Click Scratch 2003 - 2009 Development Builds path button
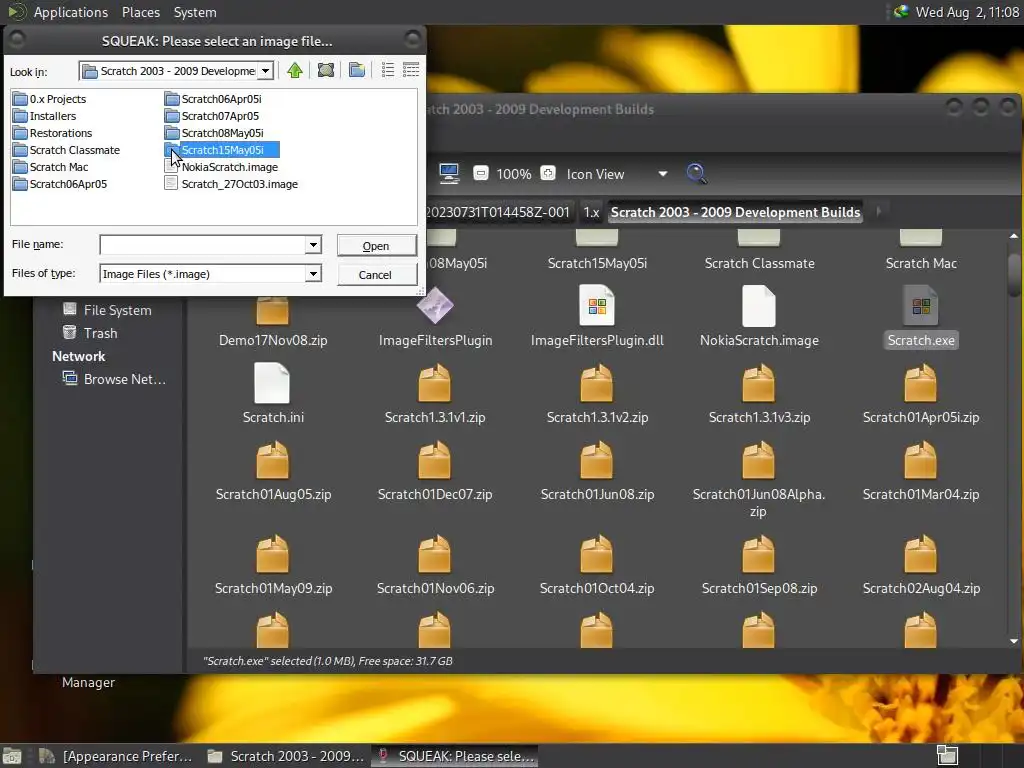Viewport: 1024px width, 768px height. (x=735, y=212)
